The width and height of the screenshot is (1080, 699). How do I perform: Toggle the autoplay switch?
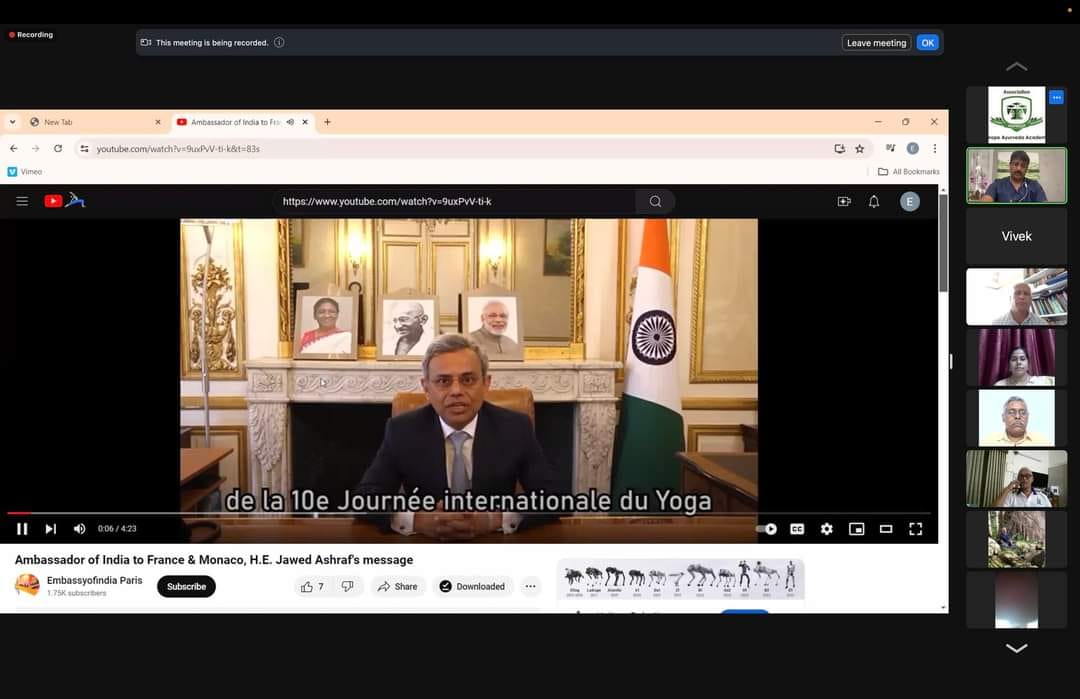767,529
